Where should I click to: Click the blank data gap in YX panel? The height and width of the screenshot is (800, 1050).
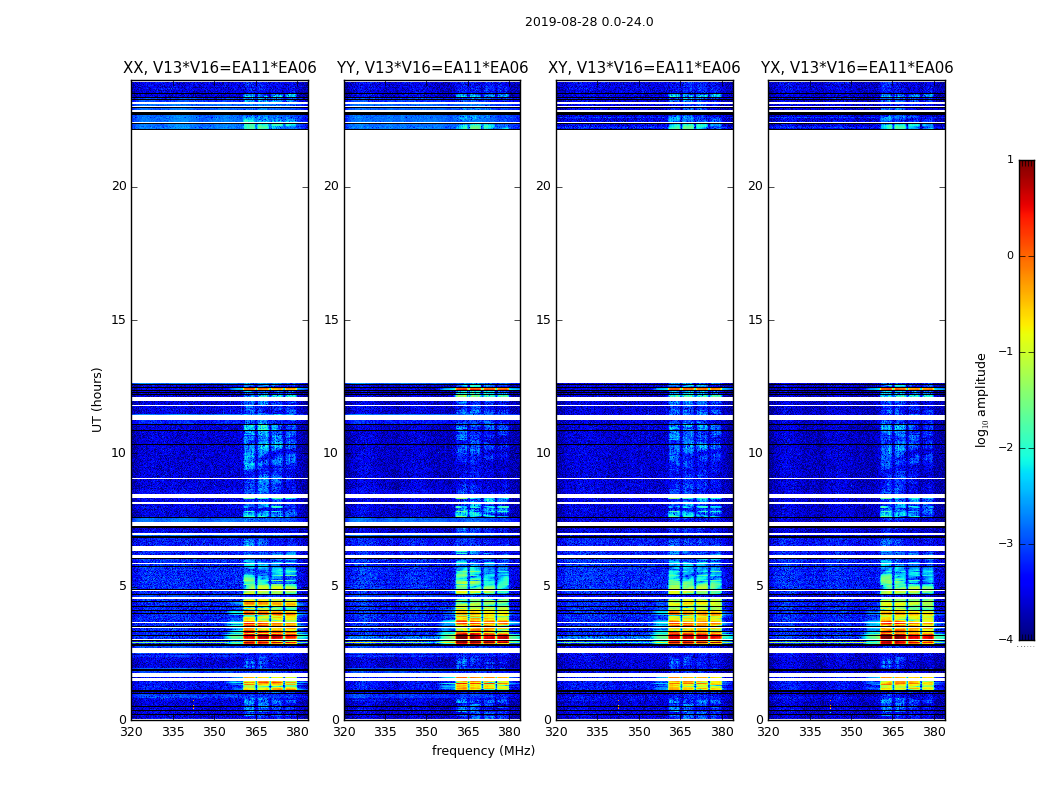pos(856,255)
